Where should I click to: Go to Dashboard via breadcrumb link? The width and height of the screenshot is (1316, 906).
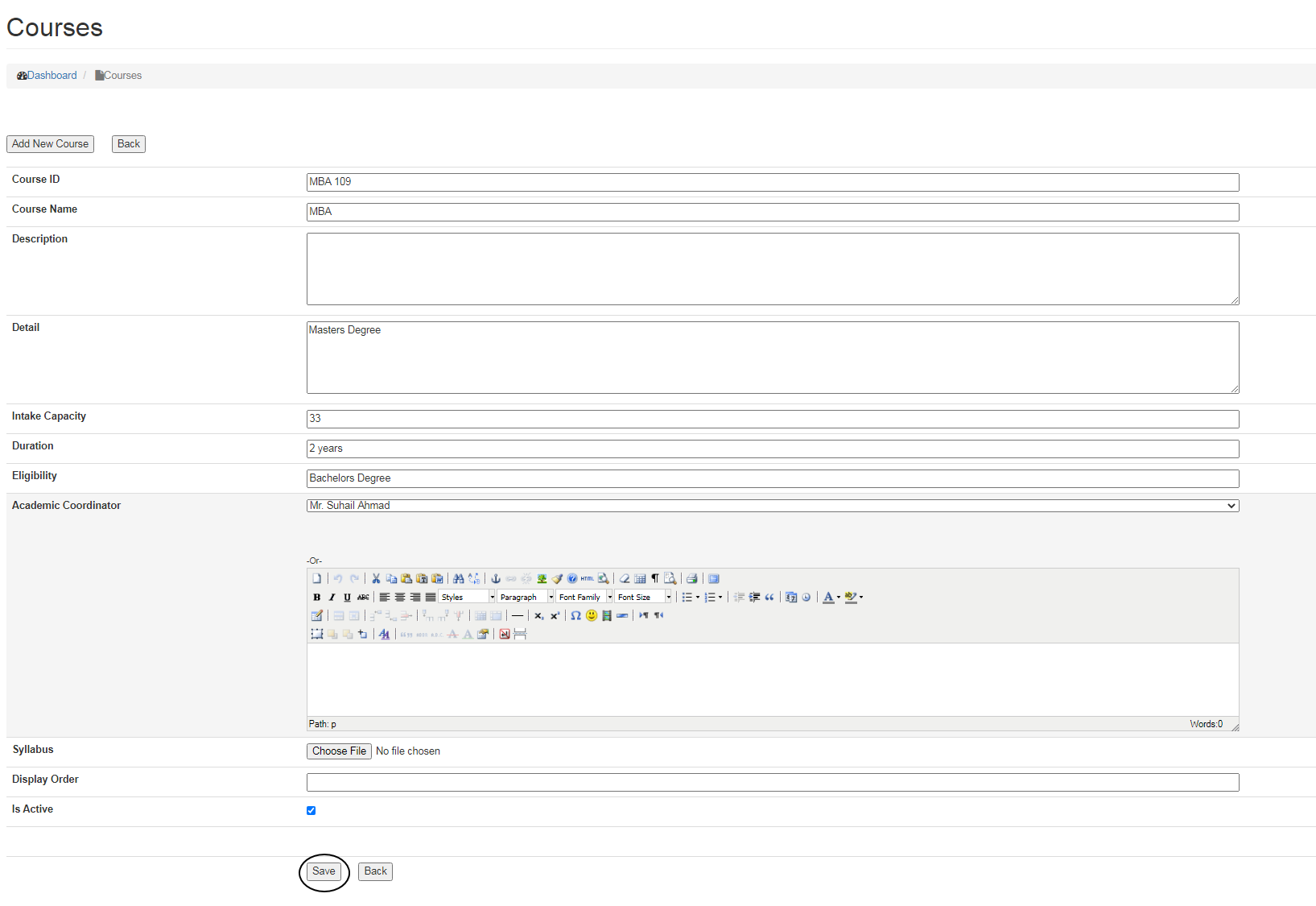click(x=52, y=76)
